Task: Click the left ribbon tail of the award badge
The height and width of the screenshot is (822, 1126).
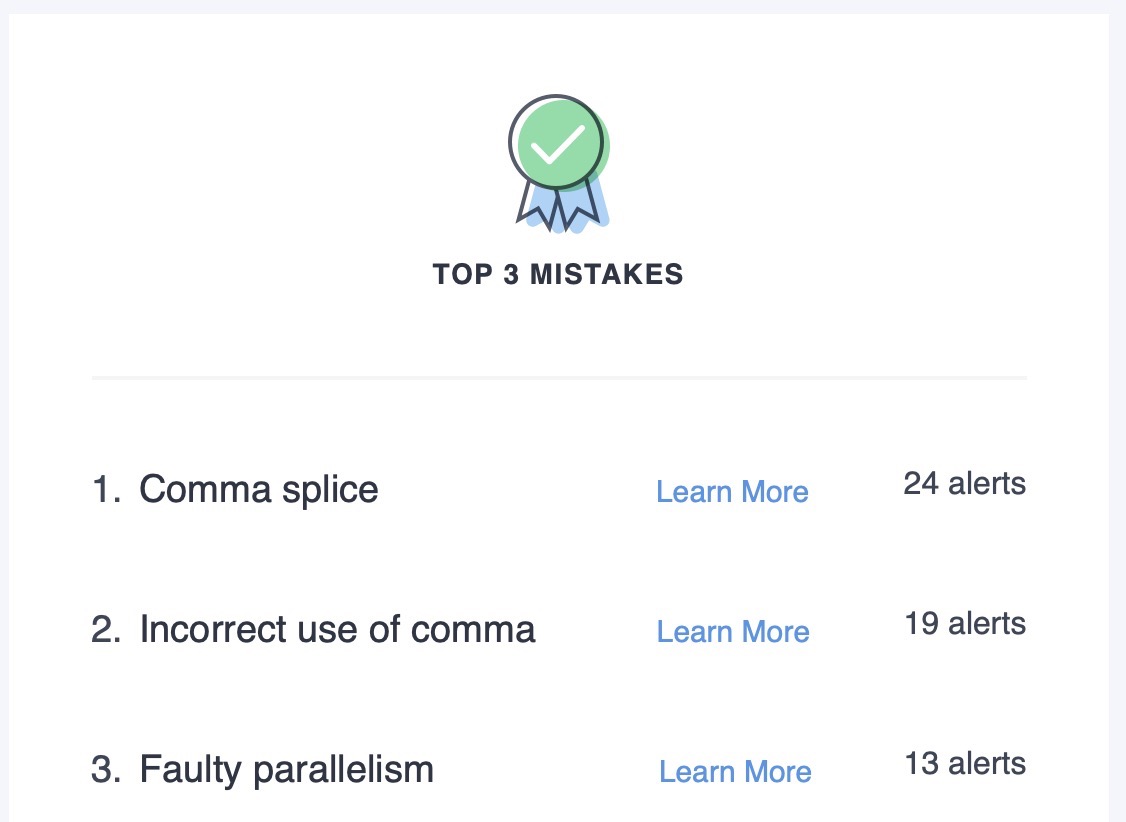Action: [x=536, y=206]
